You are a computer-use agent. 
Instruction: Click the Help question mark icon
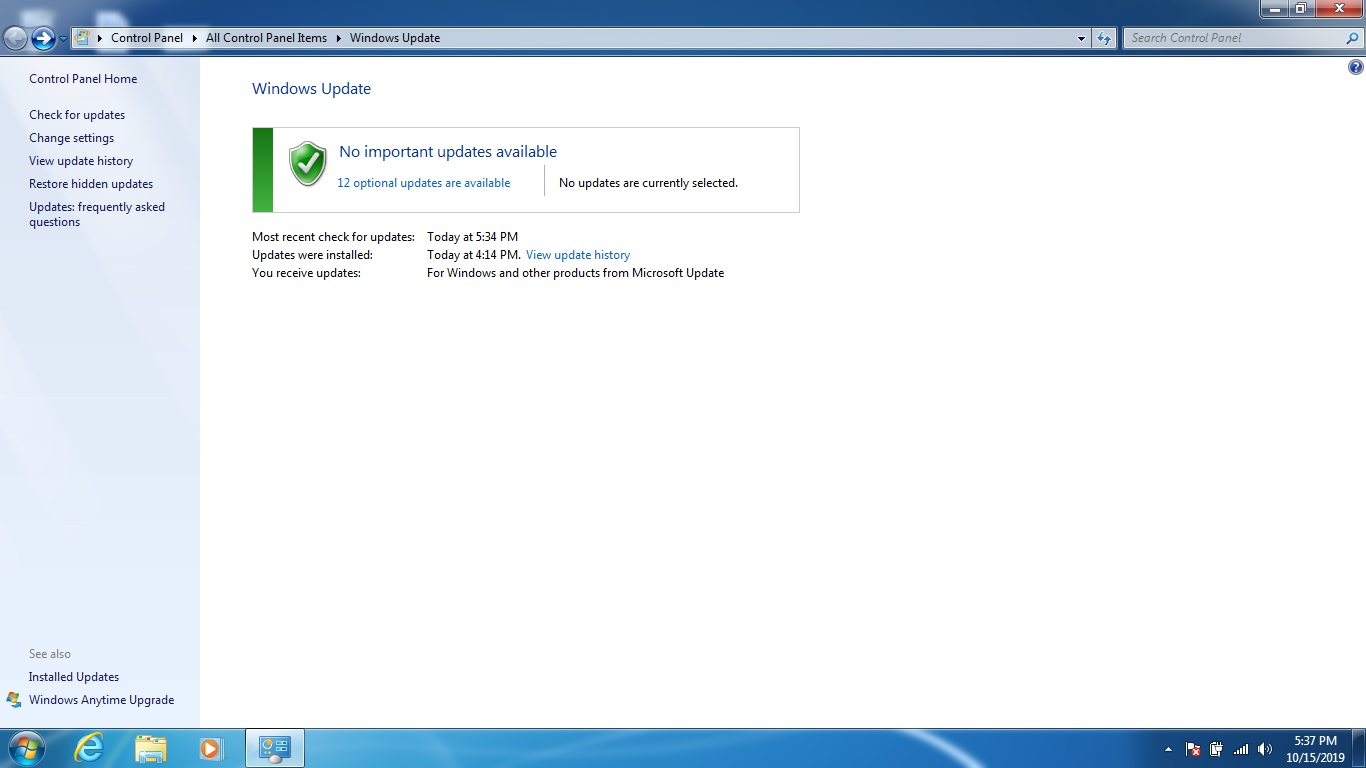point(1355,68)
